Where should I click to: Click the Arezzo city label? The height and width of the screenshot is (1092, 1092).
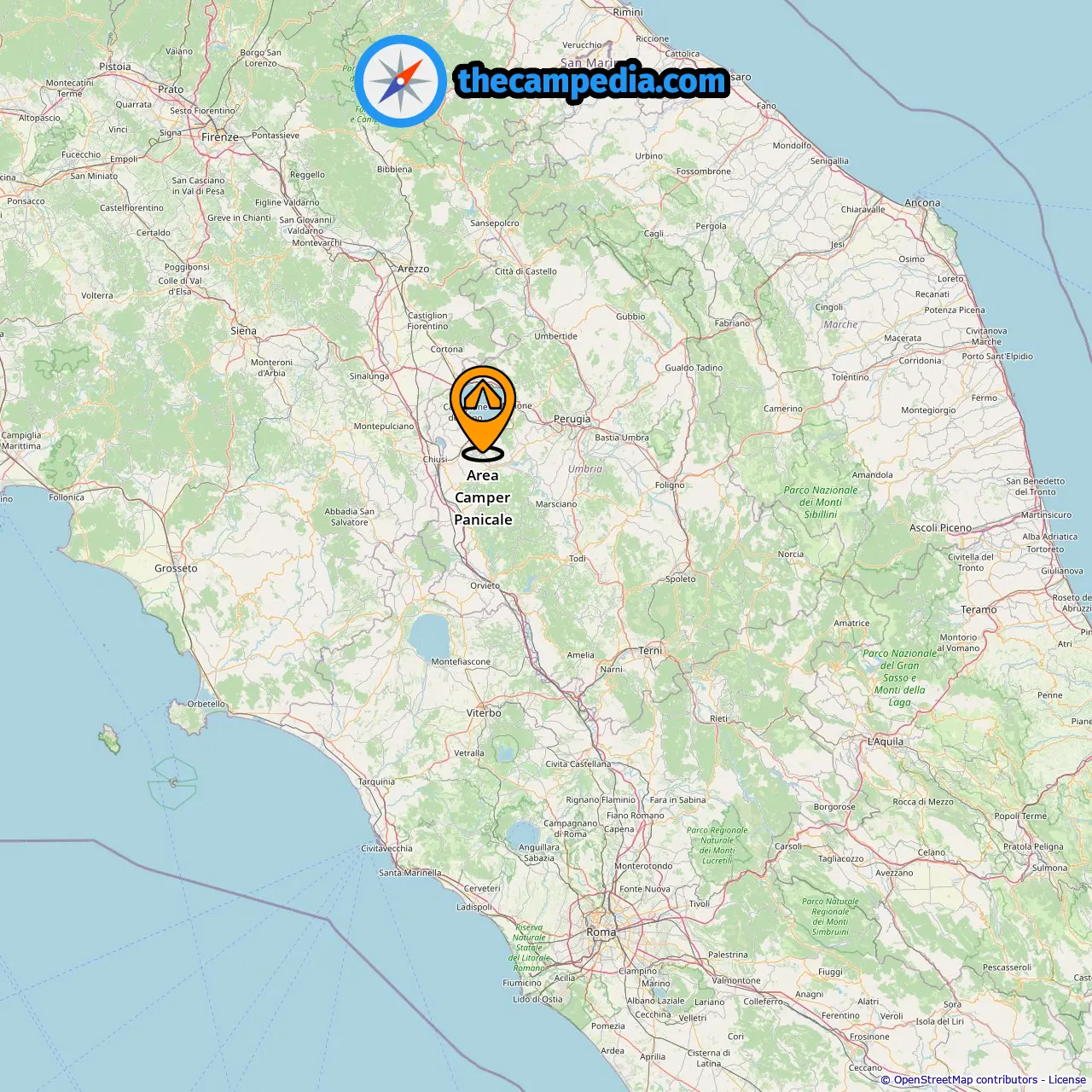(414, 269)
